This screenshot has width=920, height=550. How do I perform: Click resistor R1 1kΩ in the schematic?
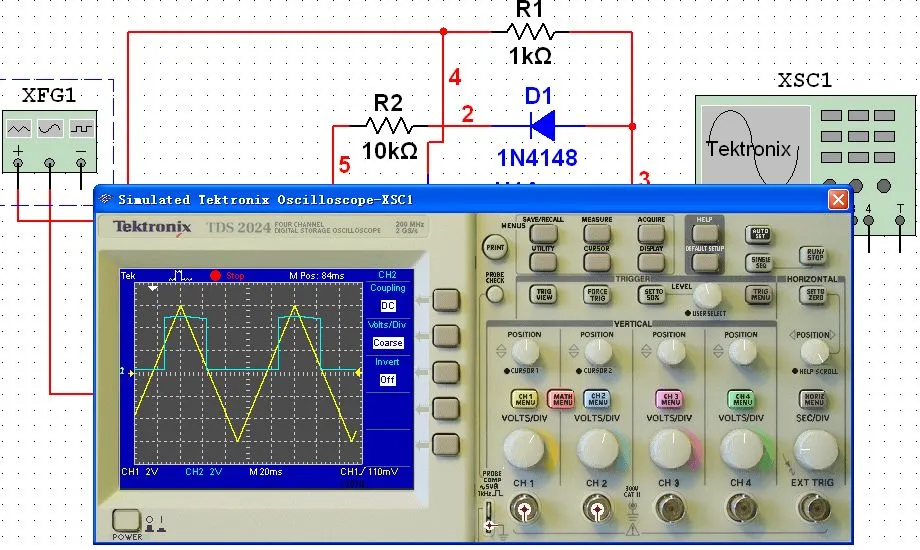click(x=530, y=32)
